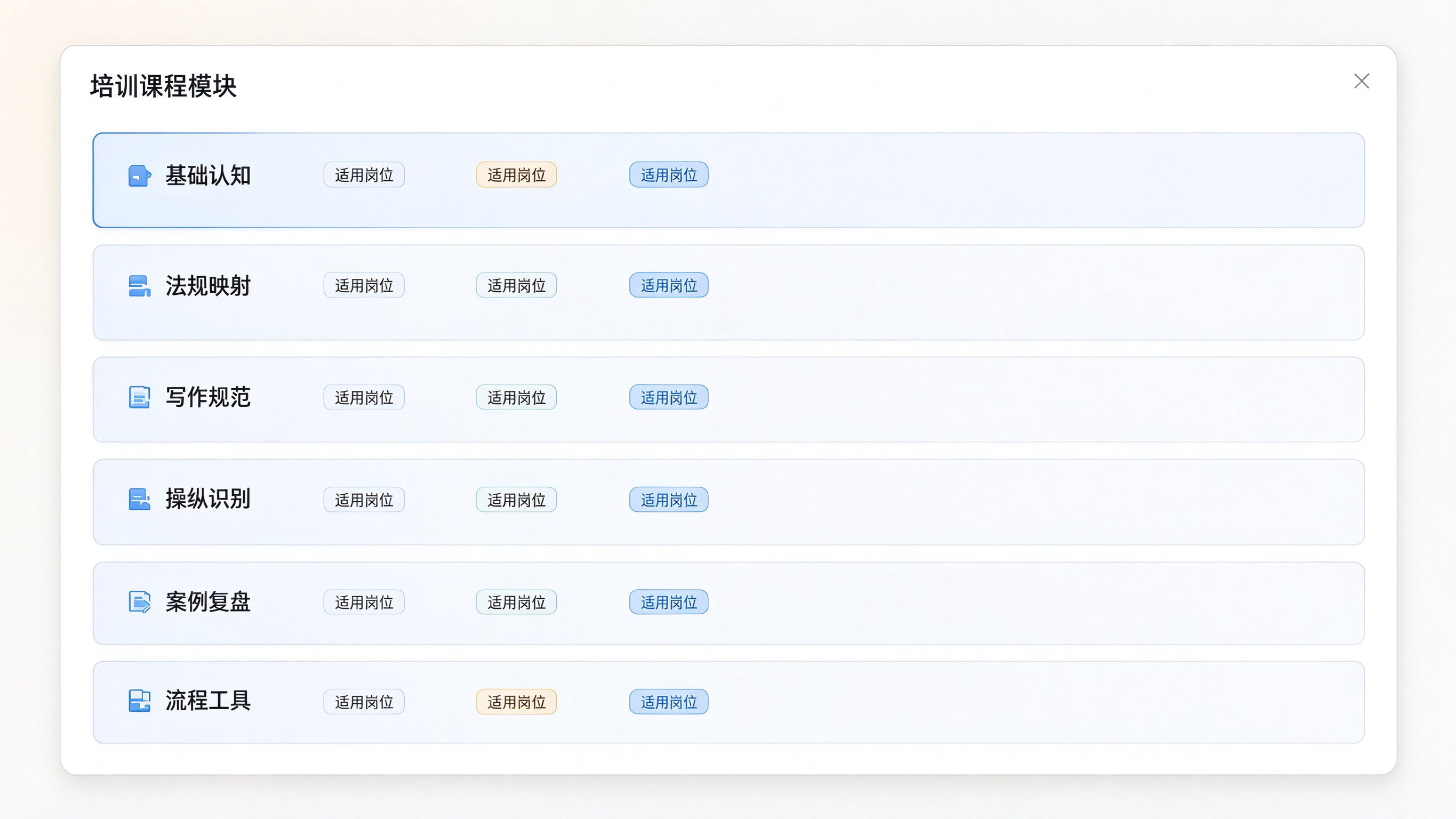The height and width of the screenshot is (819, 1456).
Task: Click the 基础认知 module icon
Action: (140, 176)
